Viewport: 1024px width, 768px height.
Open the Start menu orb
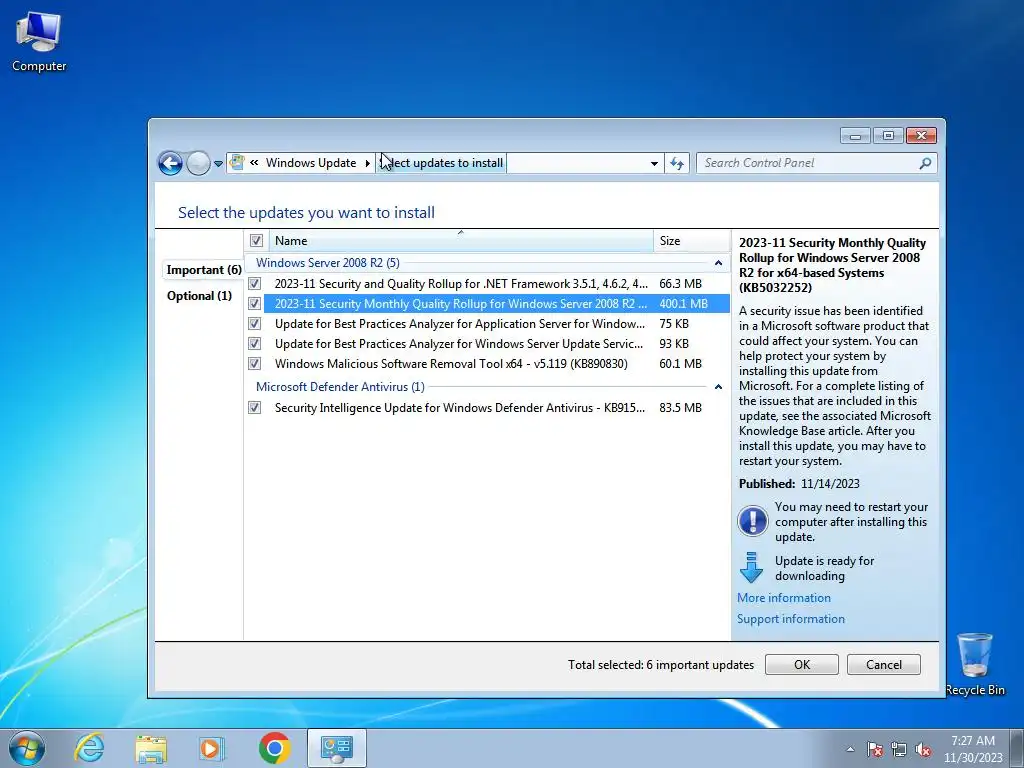[x=27, y=748]
